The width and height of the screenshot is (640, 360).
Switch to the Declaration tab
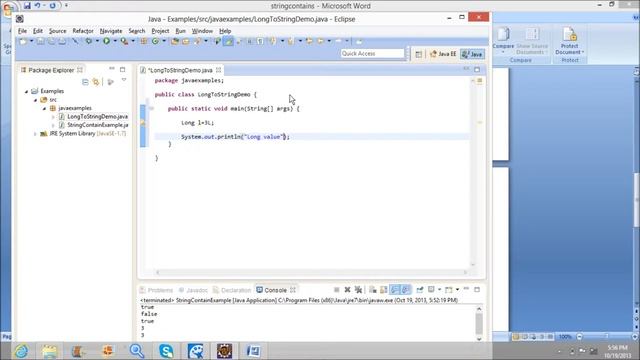[x=232, y=290]
